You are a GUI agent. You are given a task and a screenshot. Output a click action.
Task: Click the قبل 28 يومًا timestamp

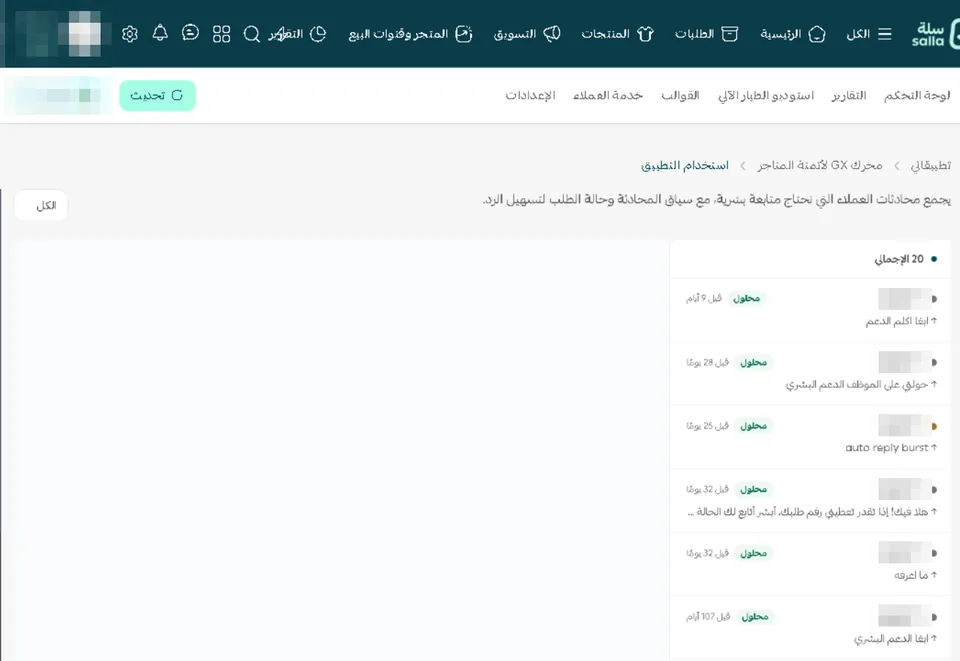point(708,362)
